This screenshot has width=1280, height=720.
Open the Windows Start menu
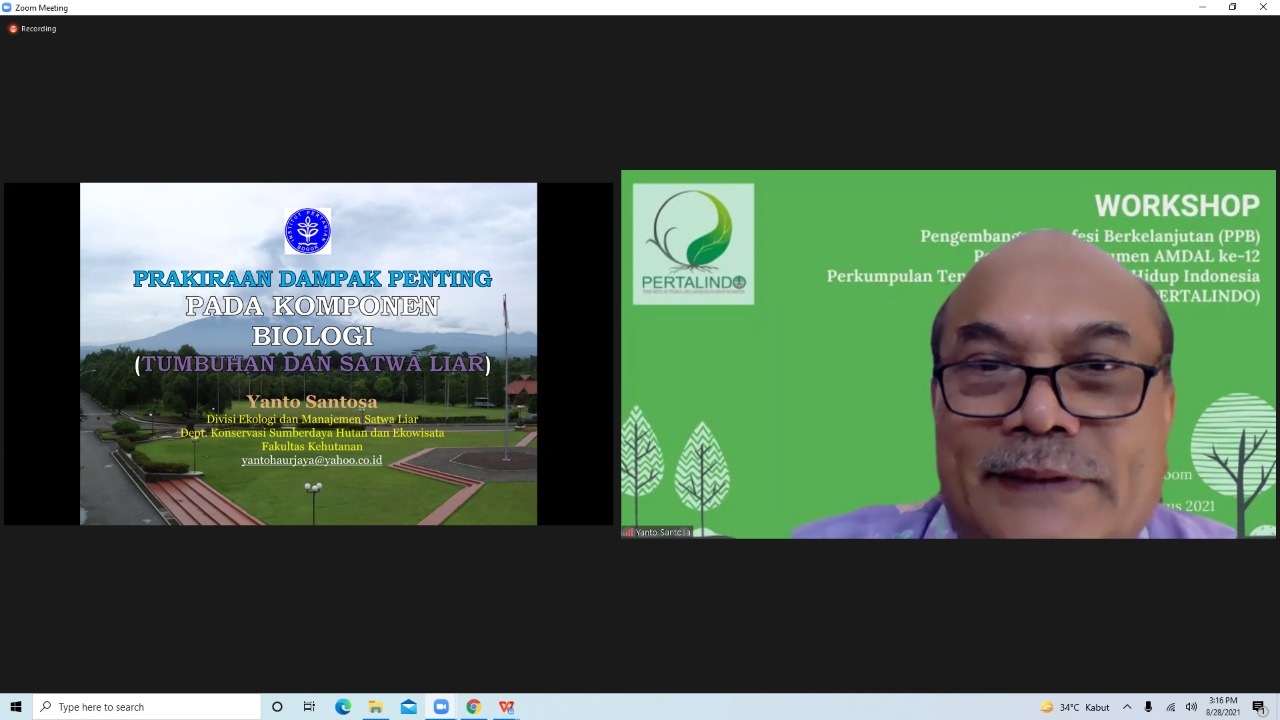point(16,707)
